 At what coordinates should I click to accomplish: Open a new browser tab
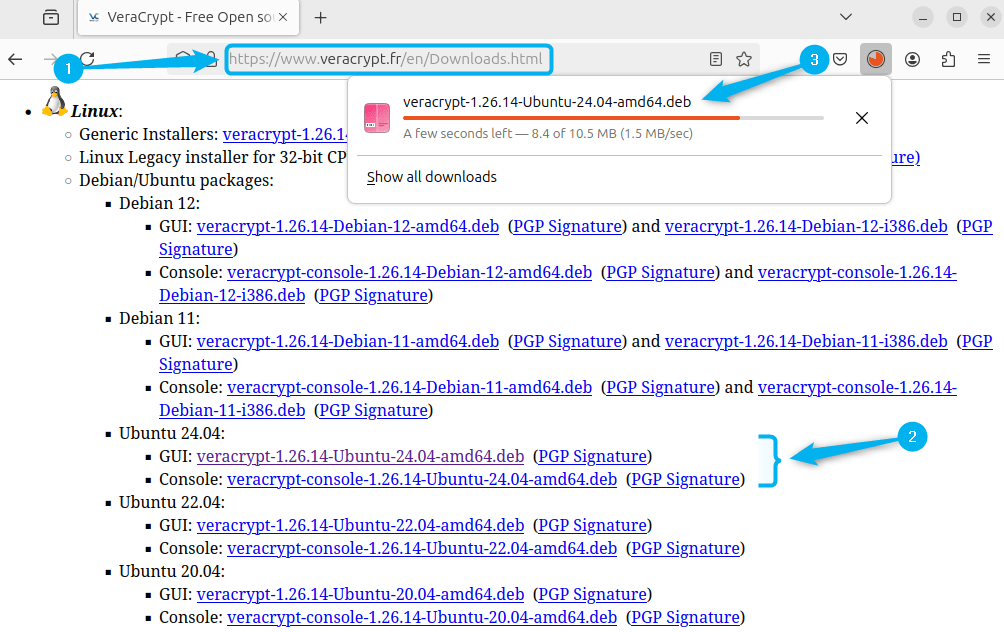click(319, 17)
